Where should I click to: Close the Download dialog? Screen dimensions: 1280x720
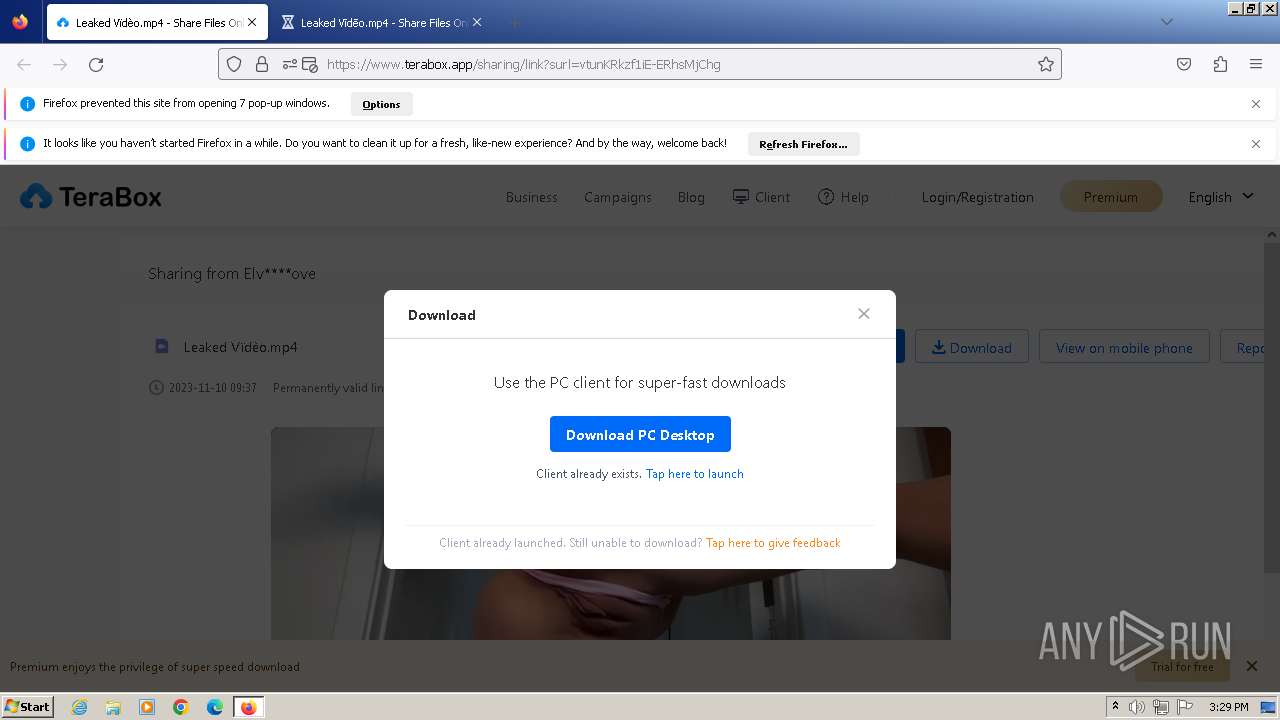[x=864, y=314]
